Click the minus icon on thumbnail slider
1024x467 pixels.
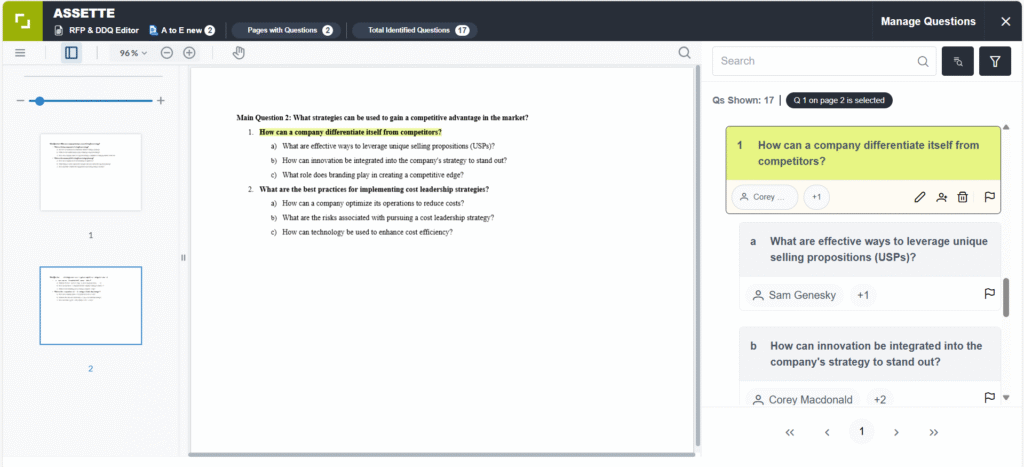[x=20, y=101]
